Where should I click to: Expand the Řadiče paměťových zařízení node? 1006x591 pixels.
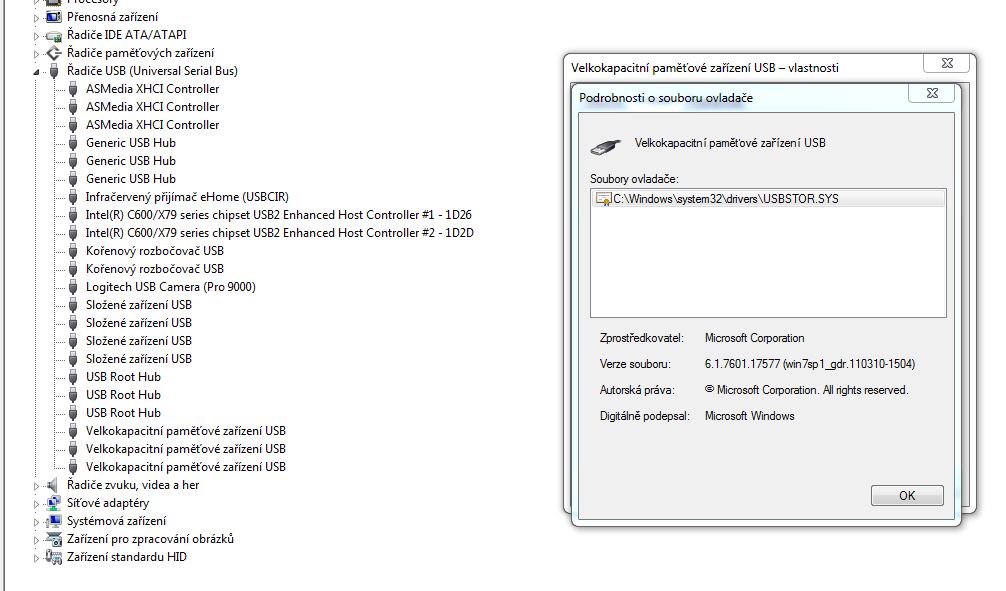point(37,55)
